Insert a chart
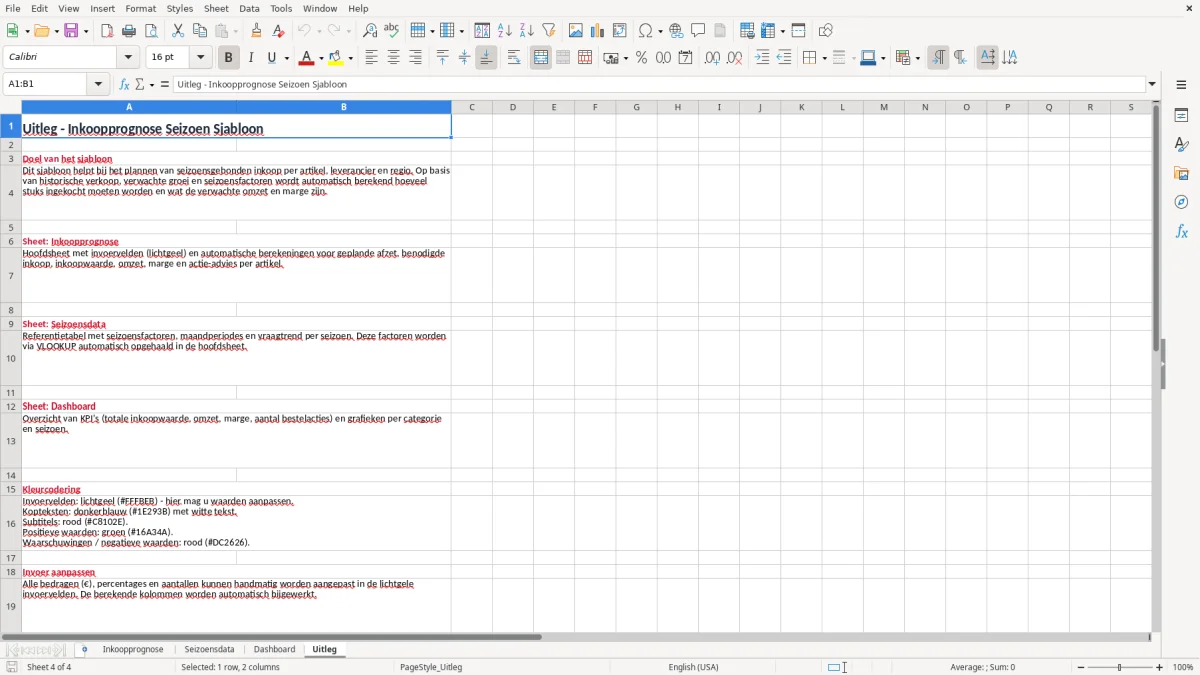The height and width of the screenshot is (675, 1200). tap(598, 31)
